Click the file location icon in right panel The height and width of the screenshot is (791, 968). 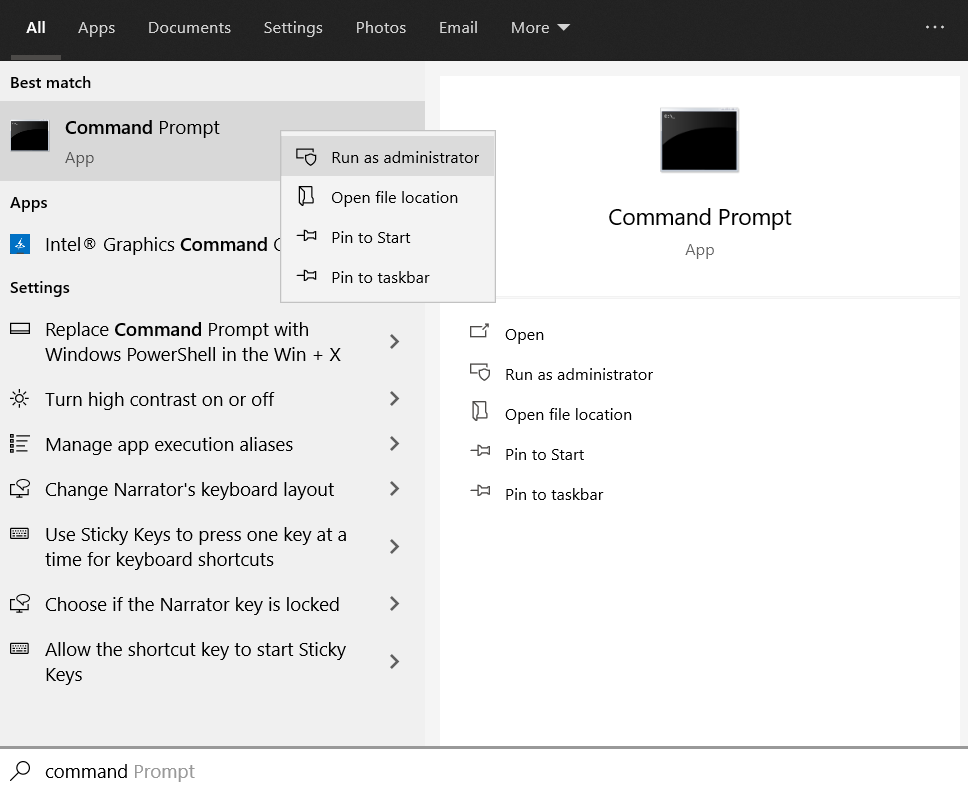[480, 413]
